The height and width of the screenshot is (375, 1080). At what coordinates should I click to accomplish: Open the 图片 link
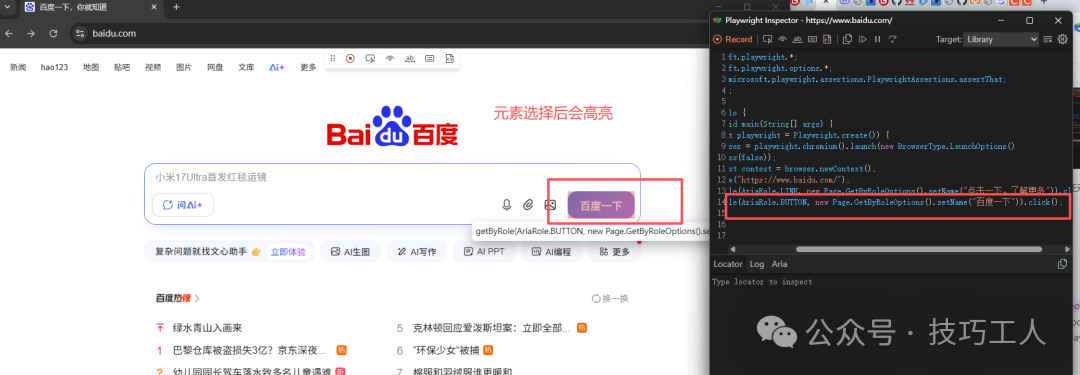pyautogui.click(x=184, y=68)
